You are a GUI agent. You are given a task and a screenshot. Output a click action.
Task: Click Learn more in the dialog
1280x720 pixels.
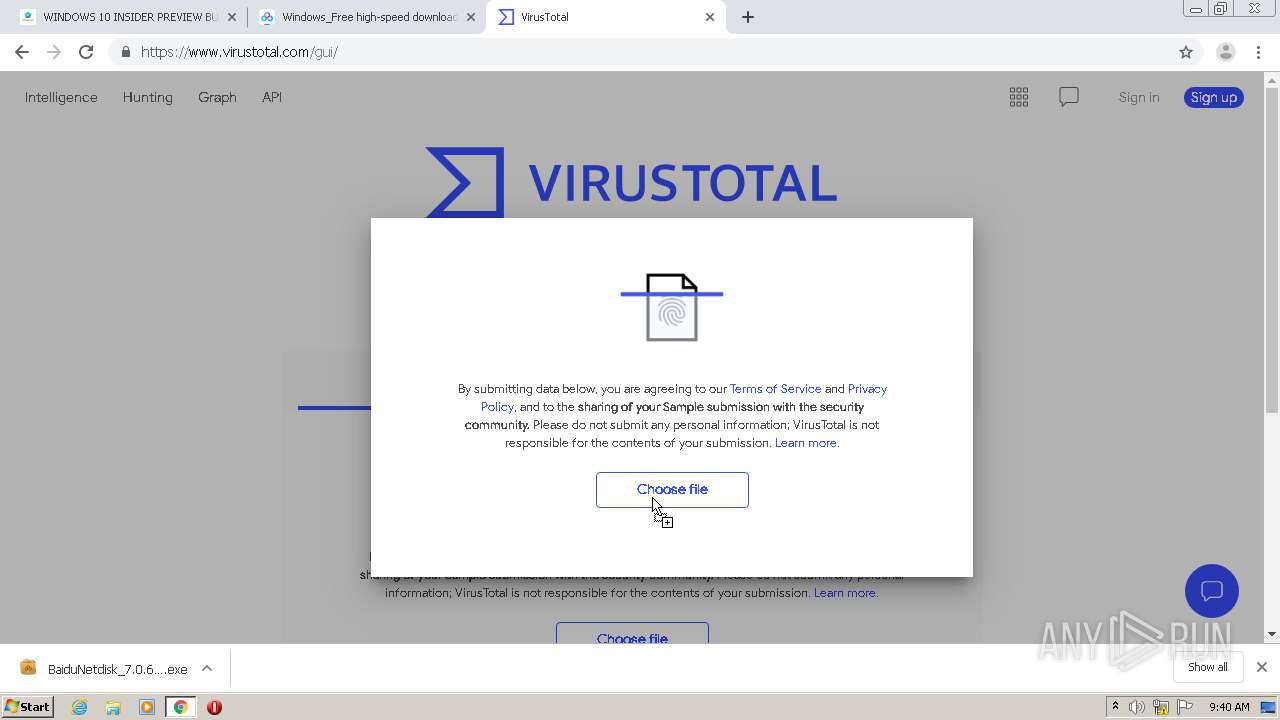pyautogui.click(x=806, y=443)
